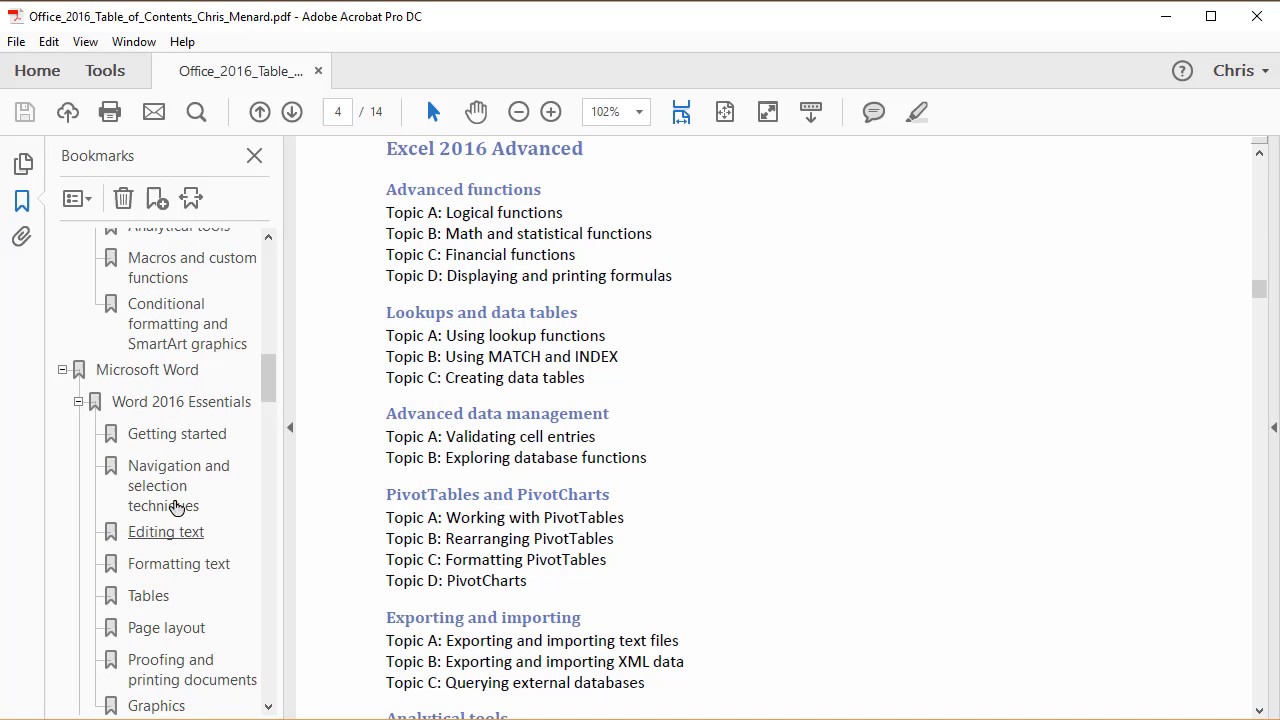Open the Graphics bookmark

click(x=156, y=706)
